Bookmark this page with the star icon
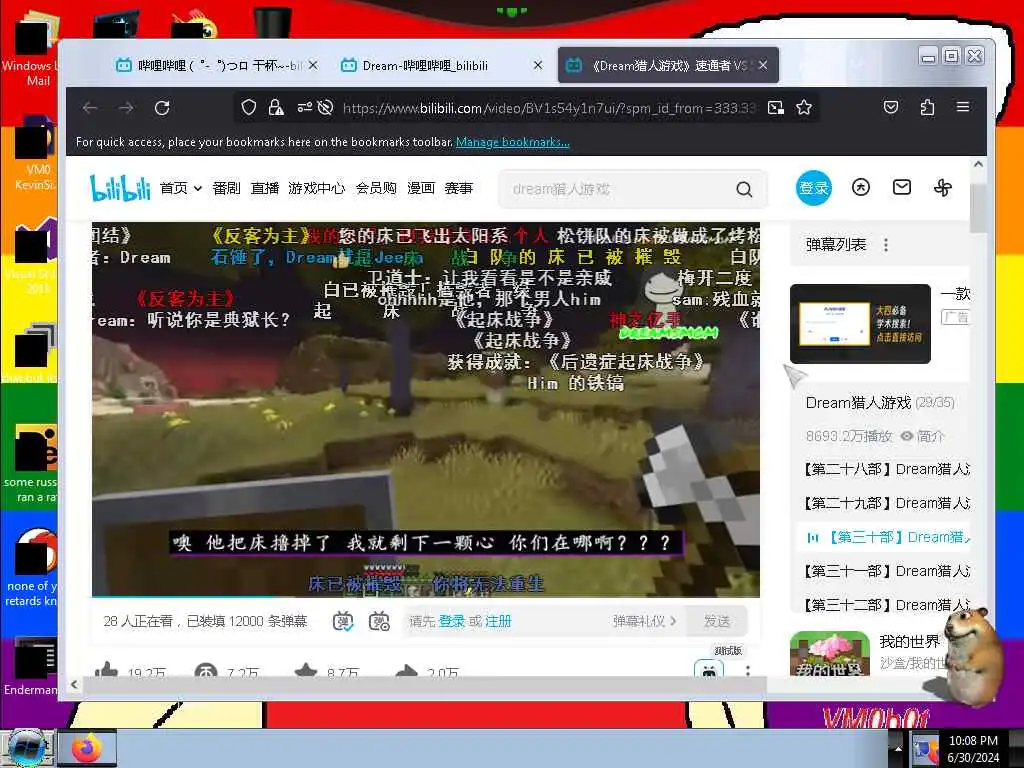 coord(804,108)
